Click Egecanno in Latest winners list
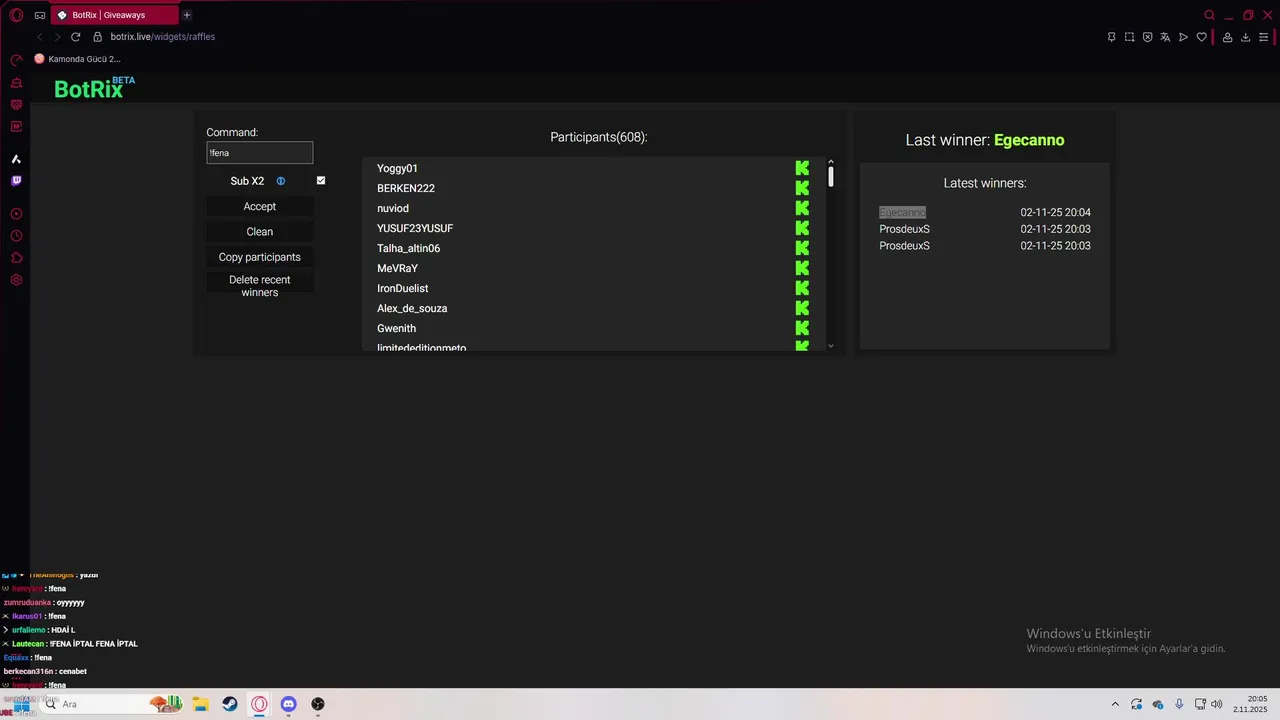The height and width of the screenshot is (720, 1280). point(903,212)
